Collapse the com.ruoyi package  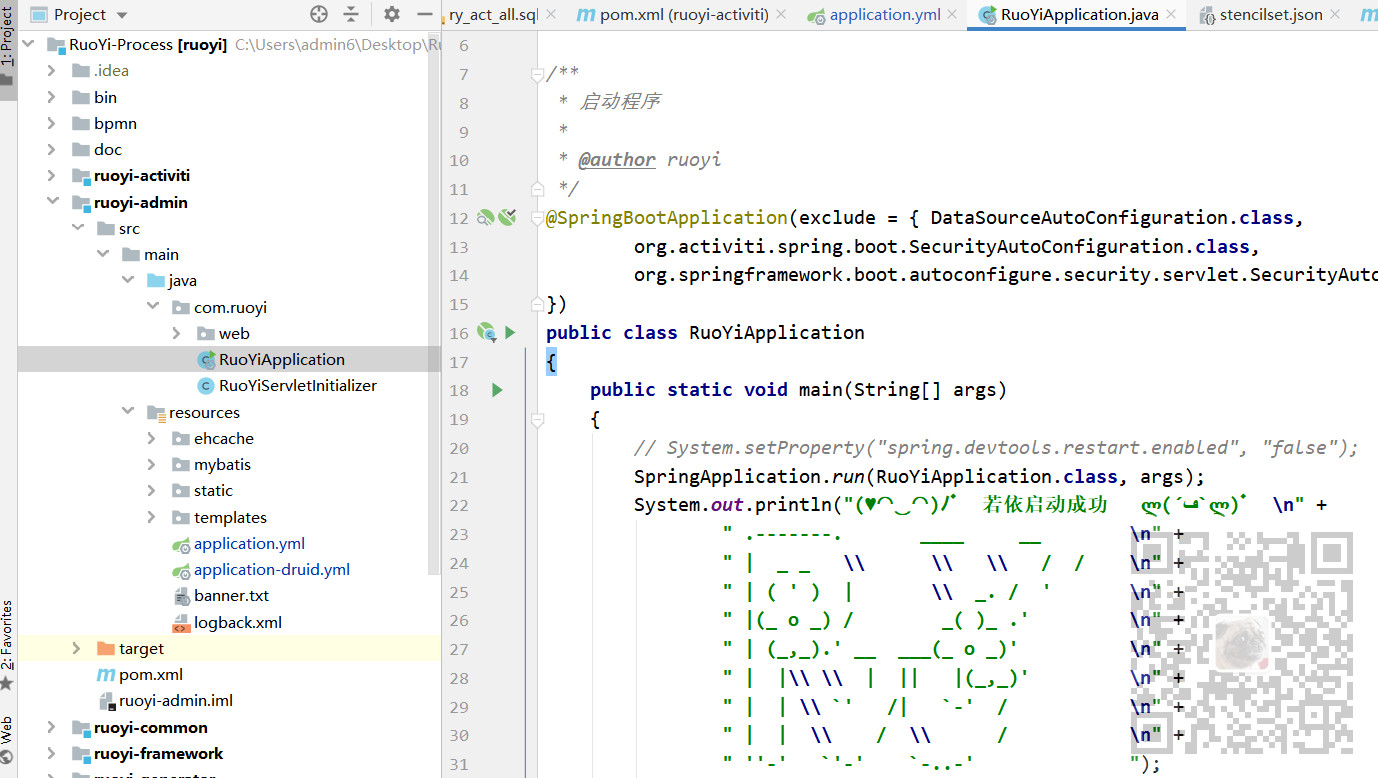[x=151, y=307]
